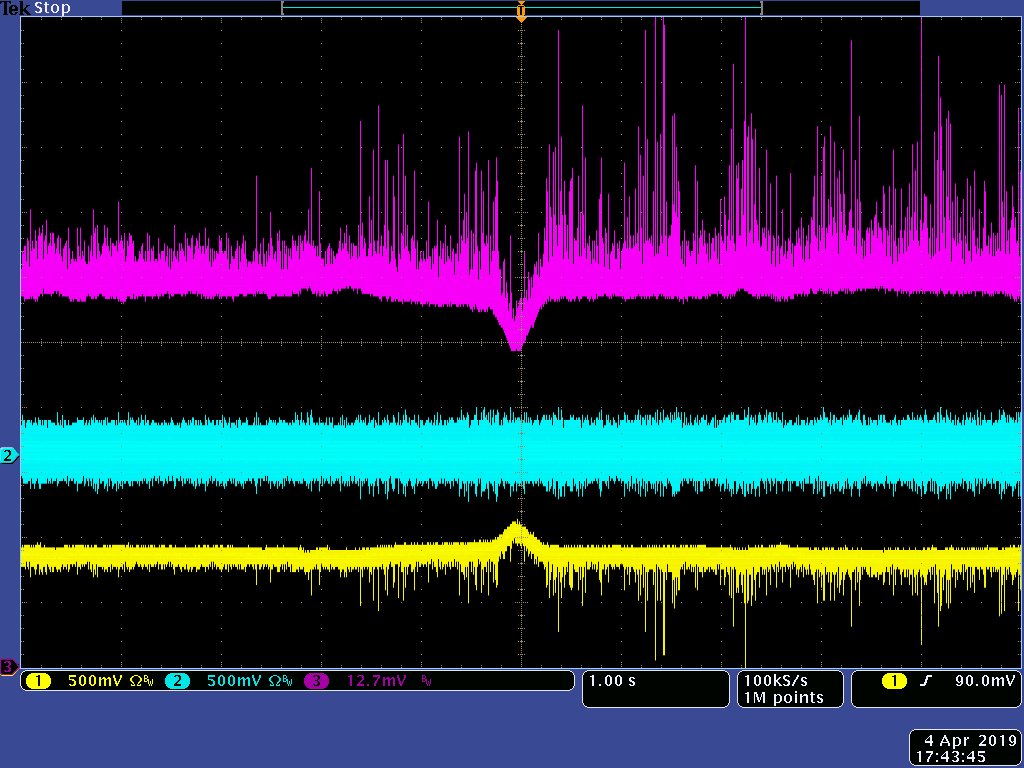This screenshot has height=768, width=1024.
Task: Click the trigger source channel 1 badge
Action: (894, 681)
